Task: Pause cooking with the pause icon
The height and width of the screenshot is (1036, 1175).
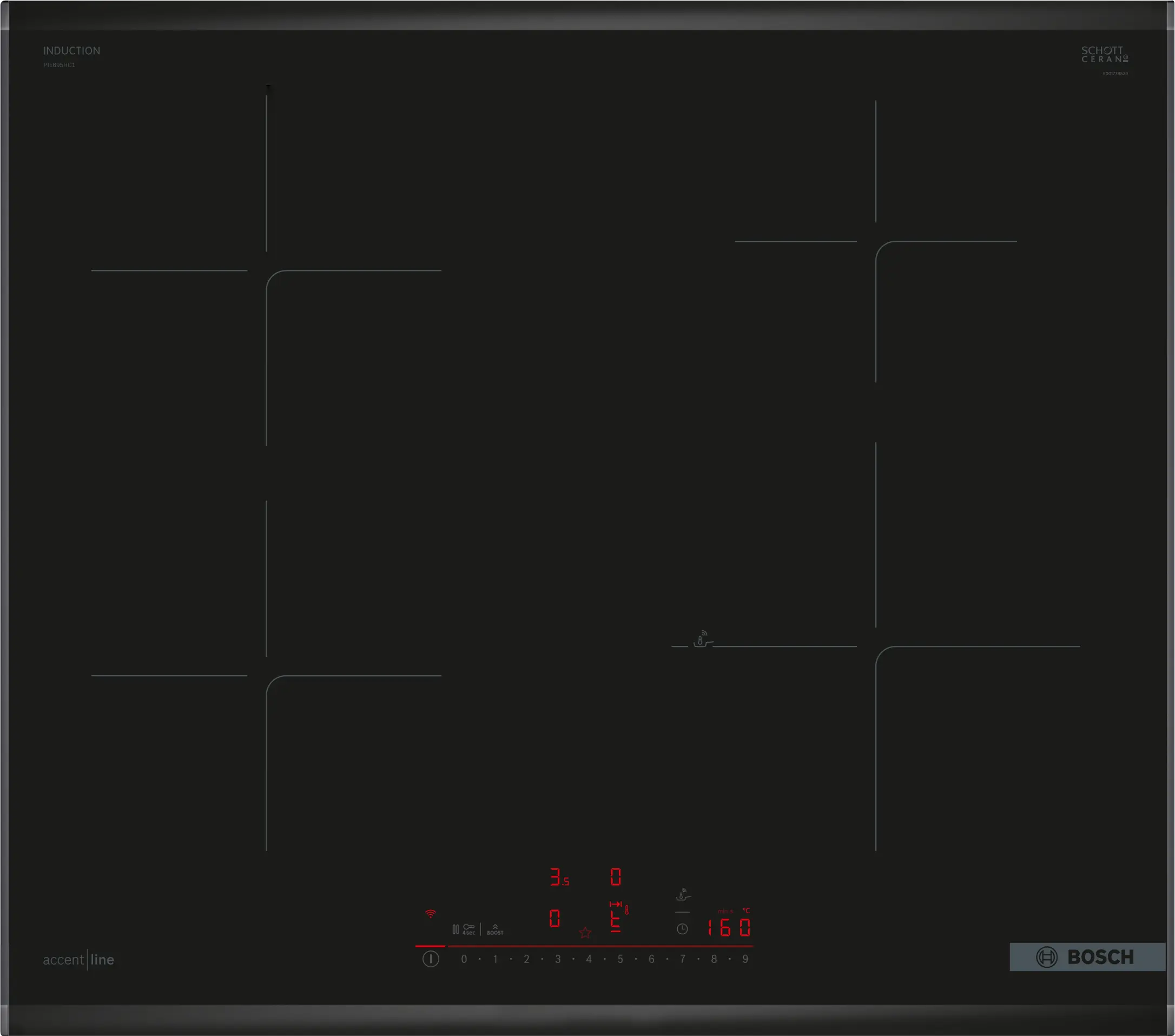Action: coord(456,929)
